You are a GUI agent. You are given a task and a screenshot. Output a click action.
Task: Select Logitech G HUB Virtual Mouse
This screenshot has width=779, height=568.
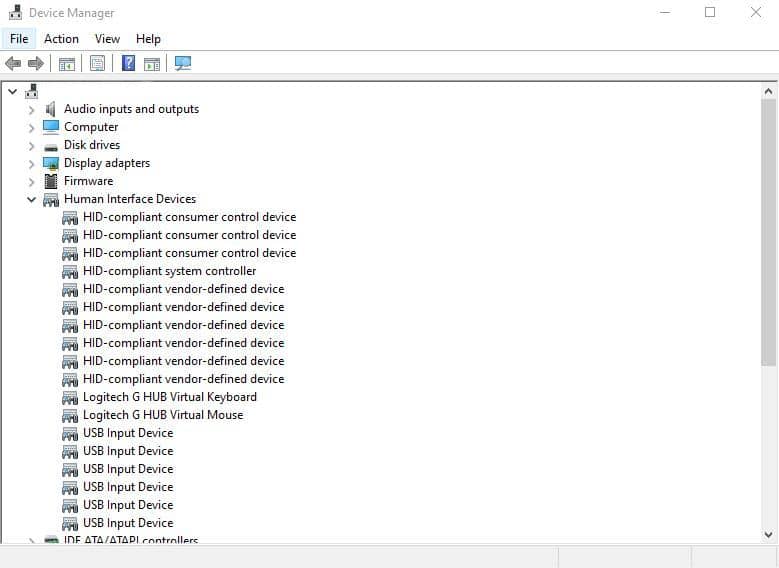click(163, 415)
